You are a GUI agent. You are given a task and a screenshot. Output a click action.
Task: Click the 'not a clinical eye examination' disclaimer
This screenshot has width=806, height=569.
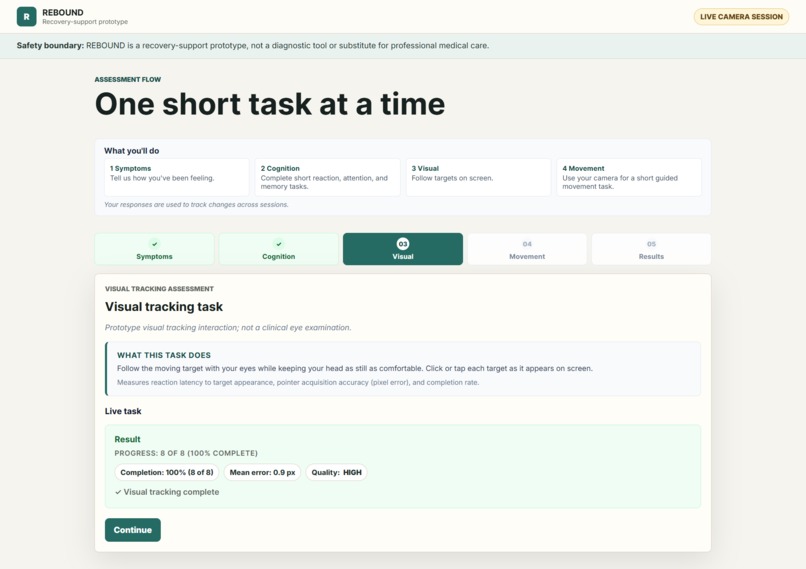(x=228, y=327)
